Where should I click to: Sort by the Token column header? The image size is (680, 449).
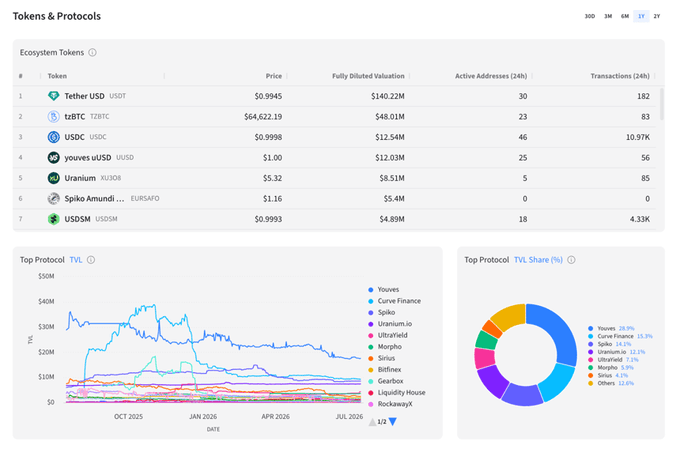57,76
